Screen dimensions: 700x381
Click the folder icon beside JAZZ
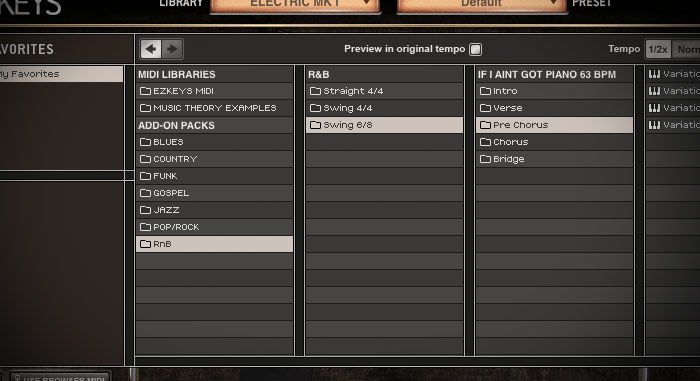pyautogui.click(x=145, y=210)
